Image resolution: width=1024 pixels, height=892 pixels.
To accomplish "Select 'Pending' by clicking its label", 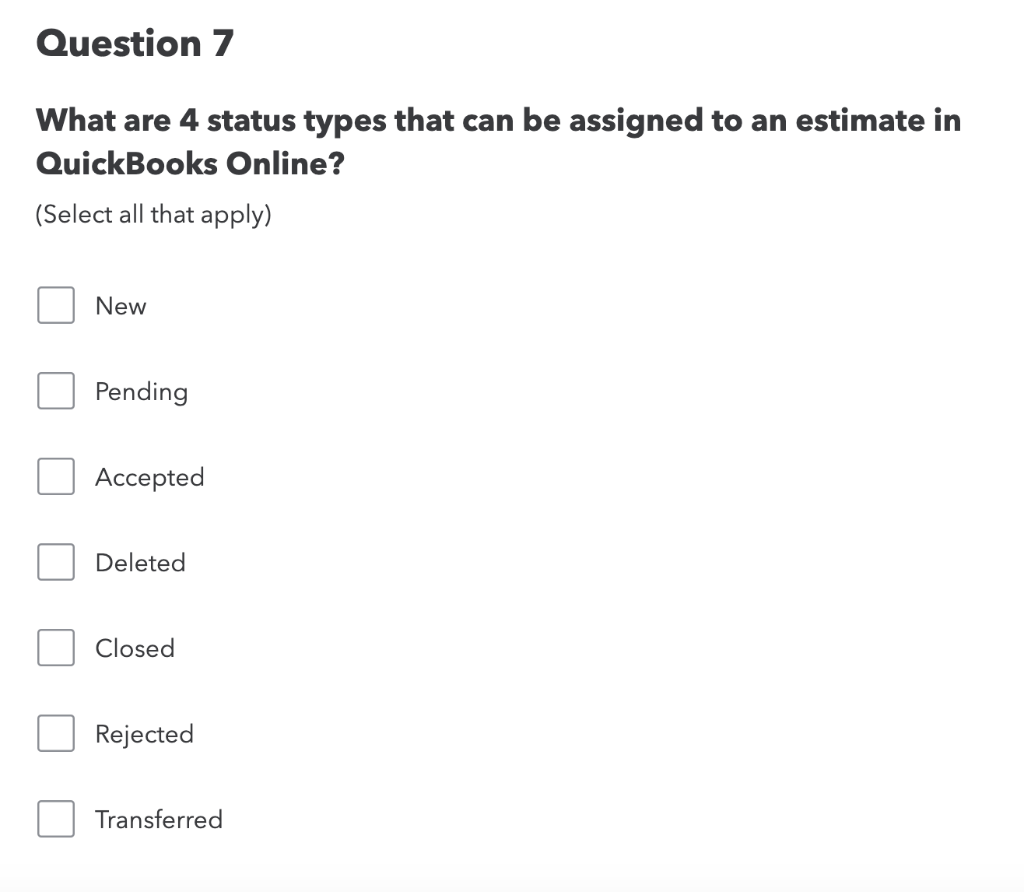I will (141, 392).
